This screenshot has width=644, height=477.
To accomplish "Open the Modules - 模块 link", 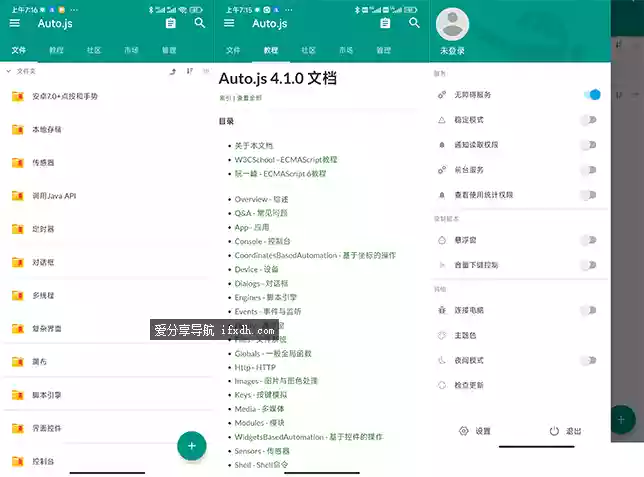I will coord(260,423).
